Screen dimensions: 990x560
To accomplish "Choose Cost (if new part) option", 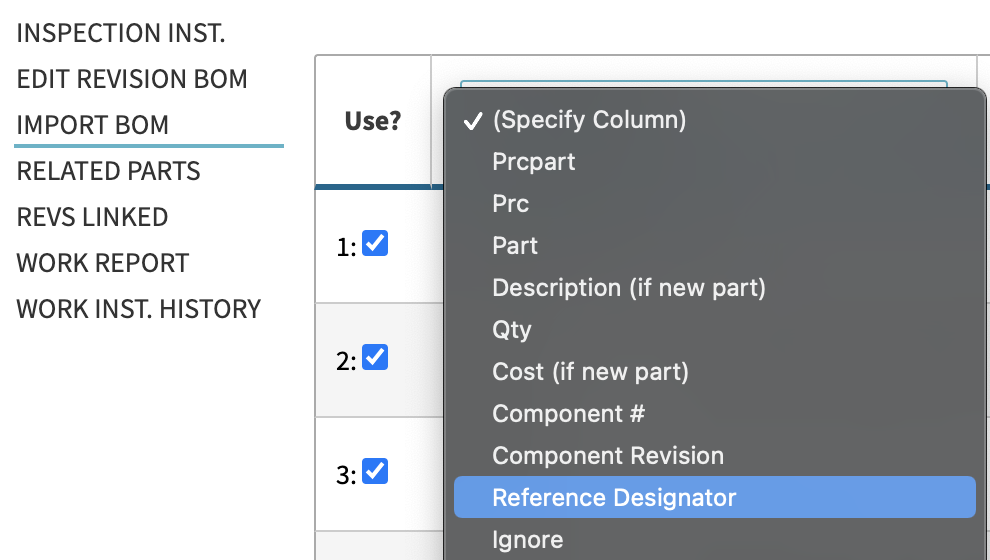I will click(715, 371).
